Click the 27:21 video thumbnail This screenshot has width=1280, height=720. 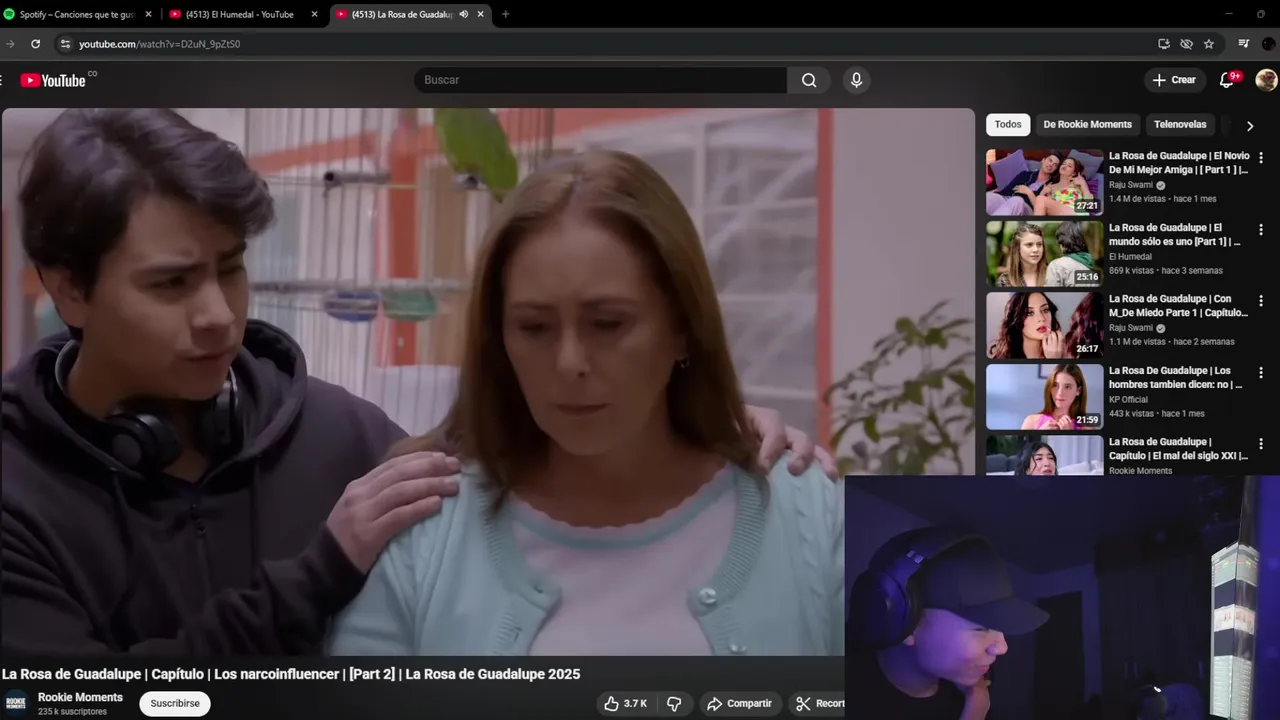[x=1044, y=183]
